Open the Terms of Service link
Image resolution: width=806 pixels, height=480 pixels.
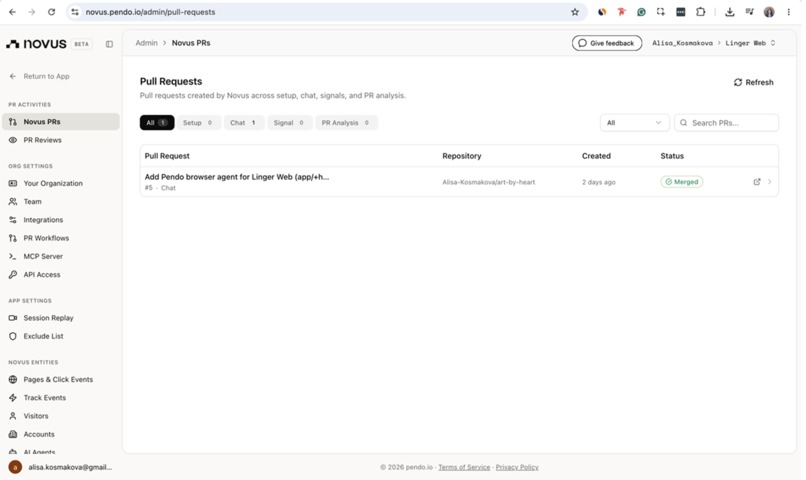(x=464, y=467)
